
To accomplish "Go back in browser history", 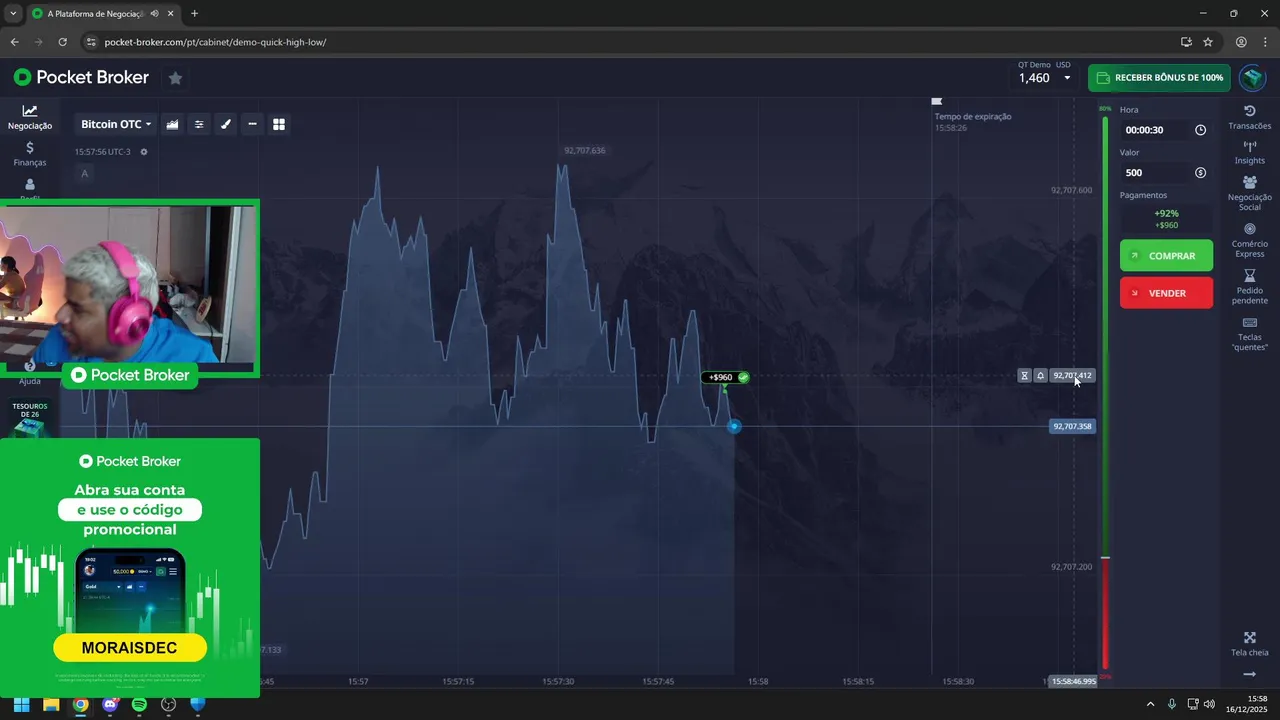I will 14,42.
